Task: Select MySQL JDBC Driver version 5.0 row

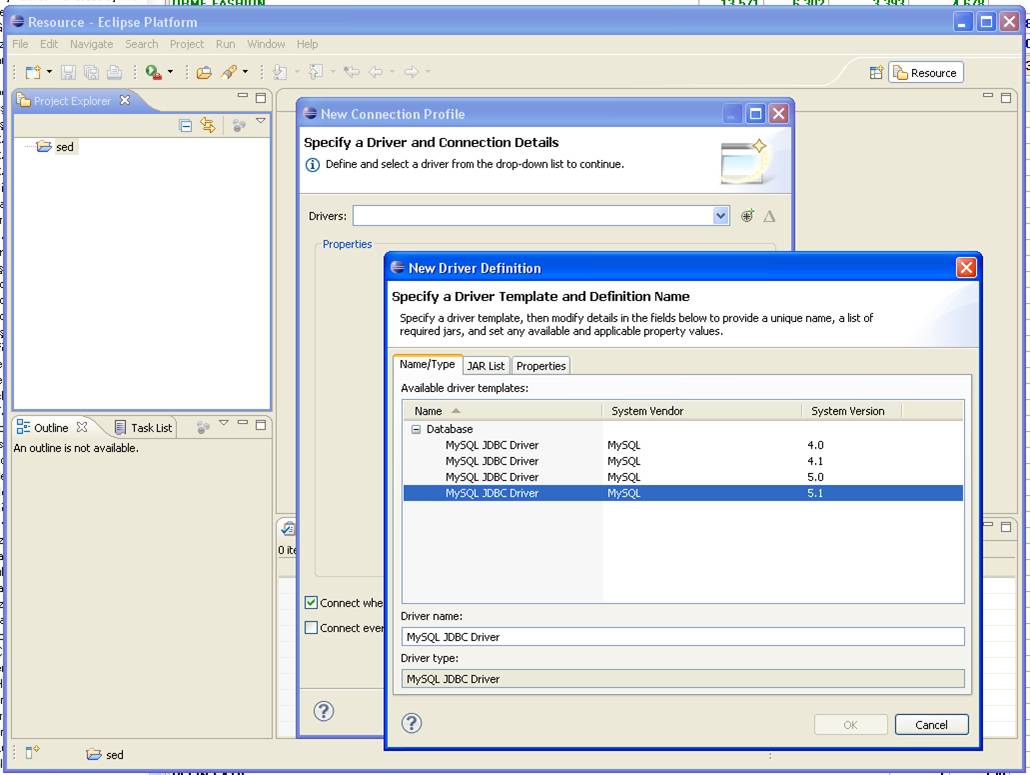Action: point(683,477)
